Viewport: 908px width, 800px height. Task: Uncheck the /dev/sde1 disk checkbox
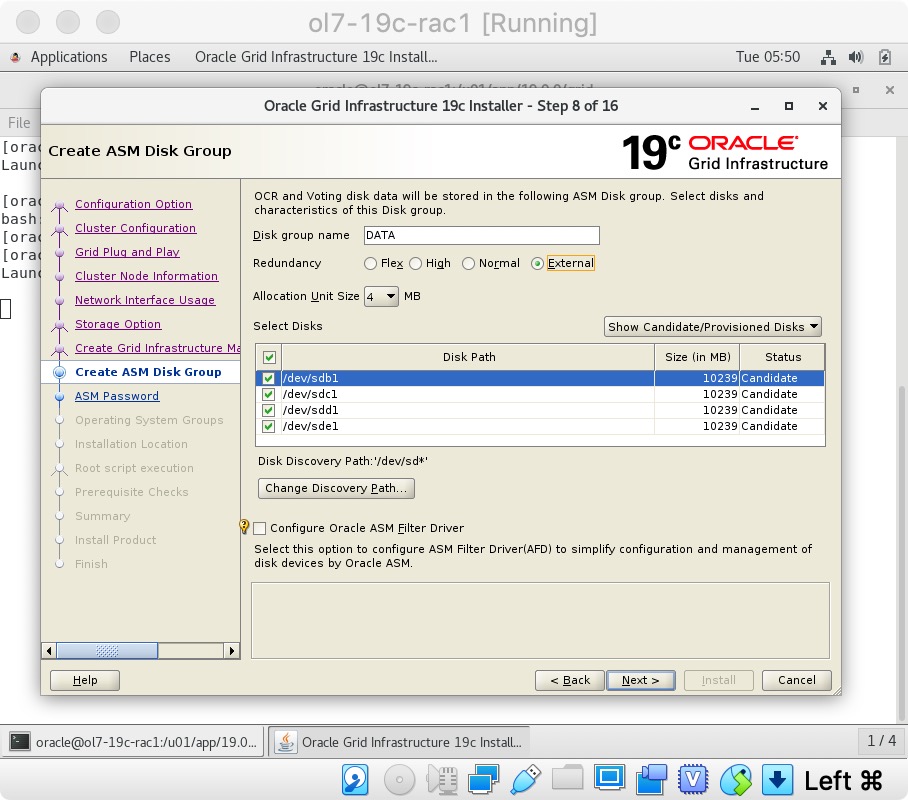coord(268,426)
